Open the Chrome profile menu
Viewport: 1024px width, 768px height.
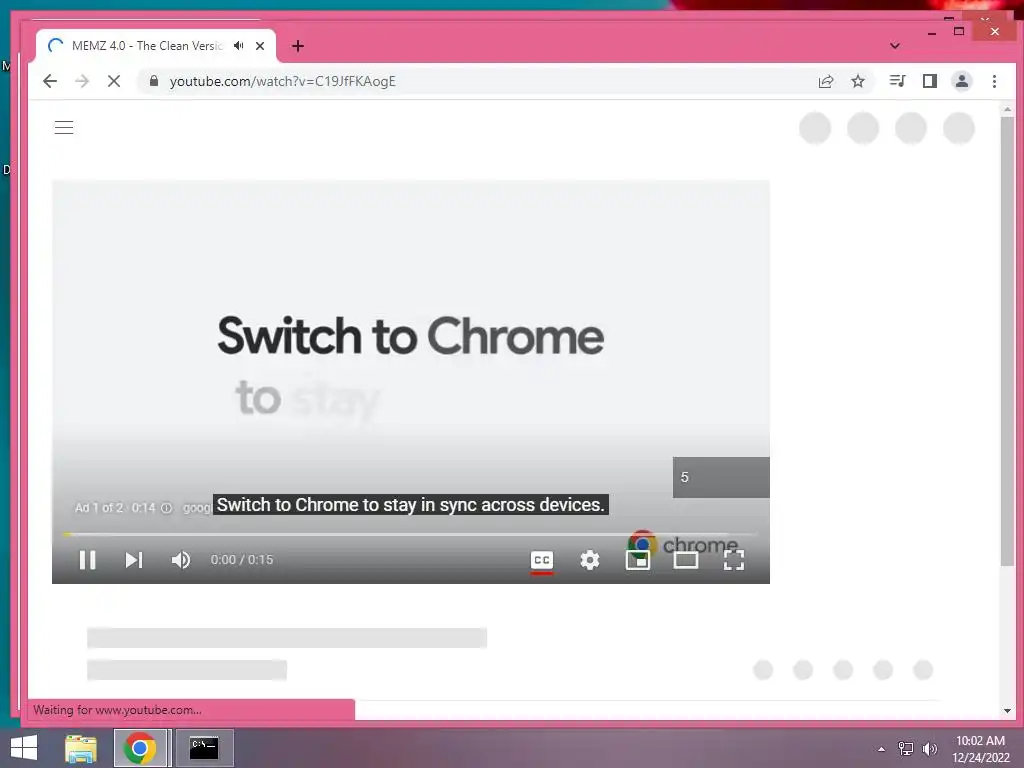coord(961,81)
